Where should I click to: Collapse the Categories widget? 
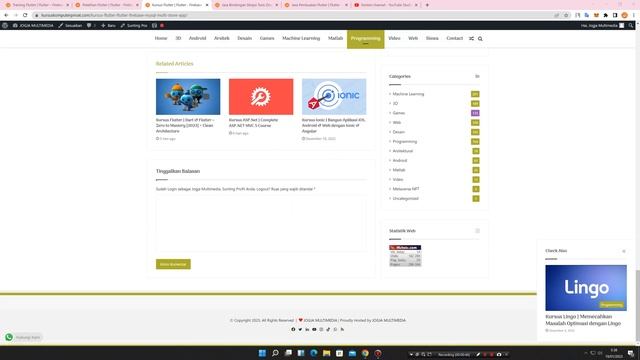477,76
